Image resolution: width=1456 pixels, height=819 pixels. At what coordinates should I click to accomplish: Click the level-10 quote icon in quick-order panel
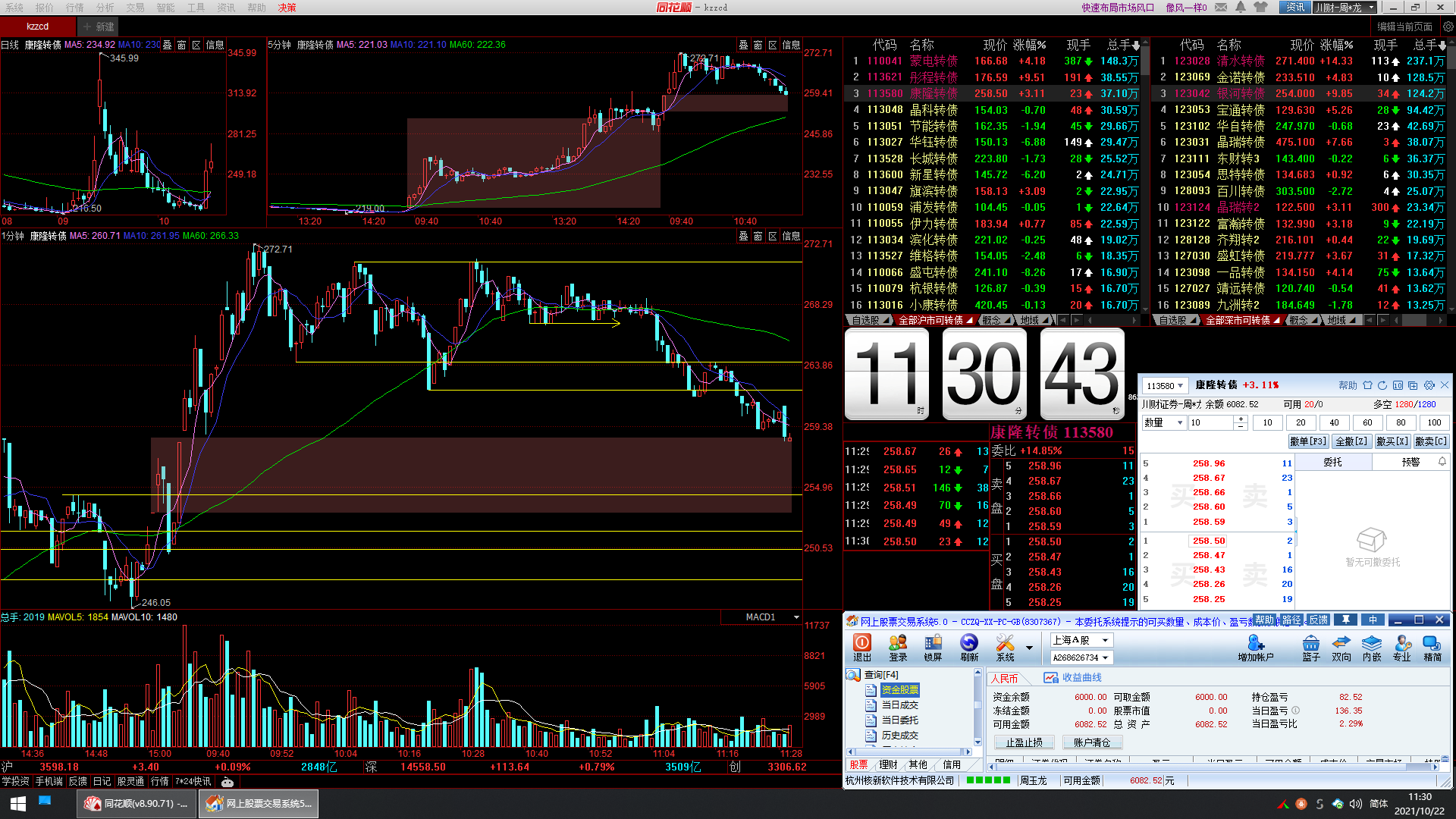point(1398,385)
